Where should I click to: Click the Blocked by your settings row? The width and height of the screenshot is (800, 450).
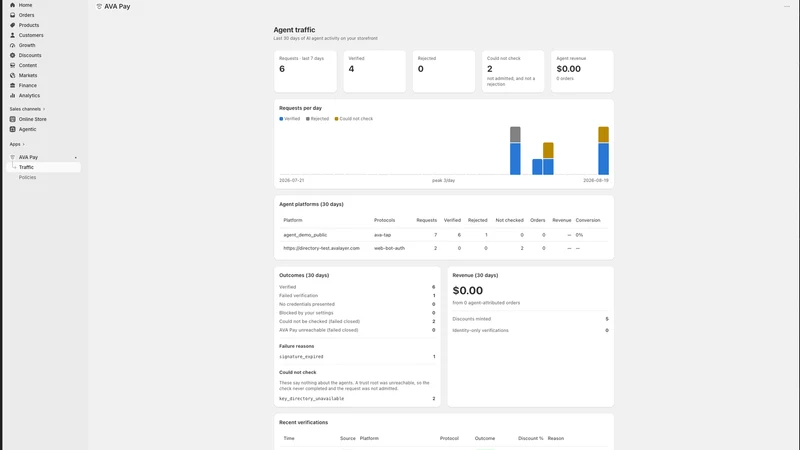(357, 313)
